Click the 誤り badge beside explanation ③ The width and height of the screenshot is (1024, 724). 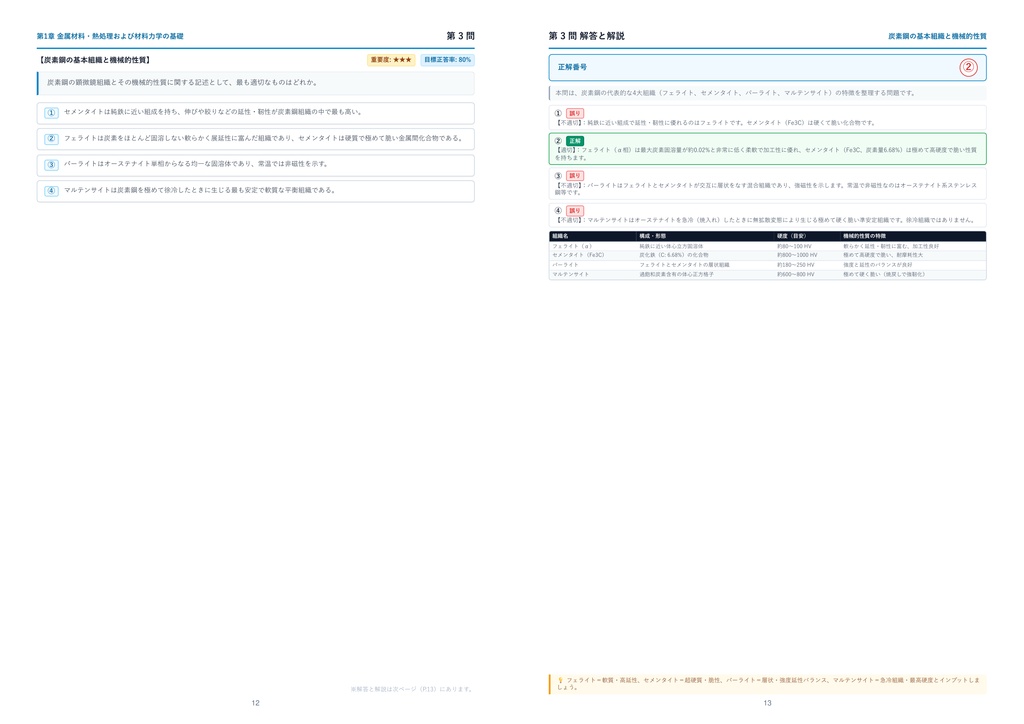coord(575,176)
